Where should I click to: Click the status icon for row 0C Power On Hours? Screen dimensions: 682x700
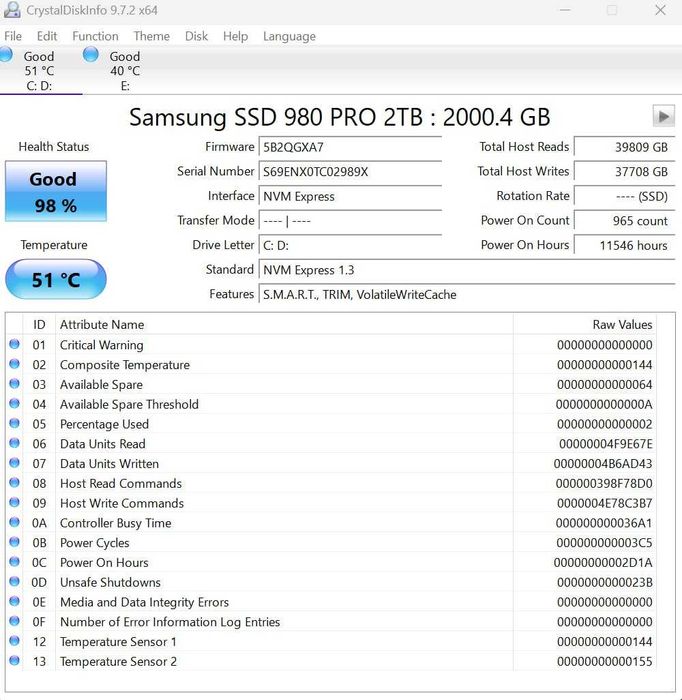coord(14,562)
